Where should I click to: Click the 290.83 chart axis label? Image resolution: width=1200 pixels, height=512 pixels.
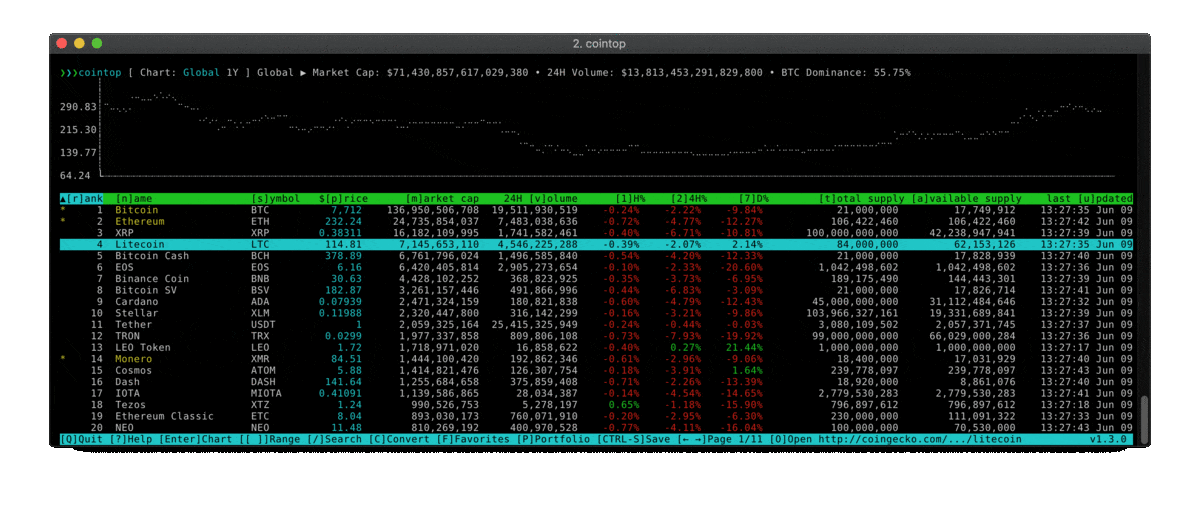[78, 107]
